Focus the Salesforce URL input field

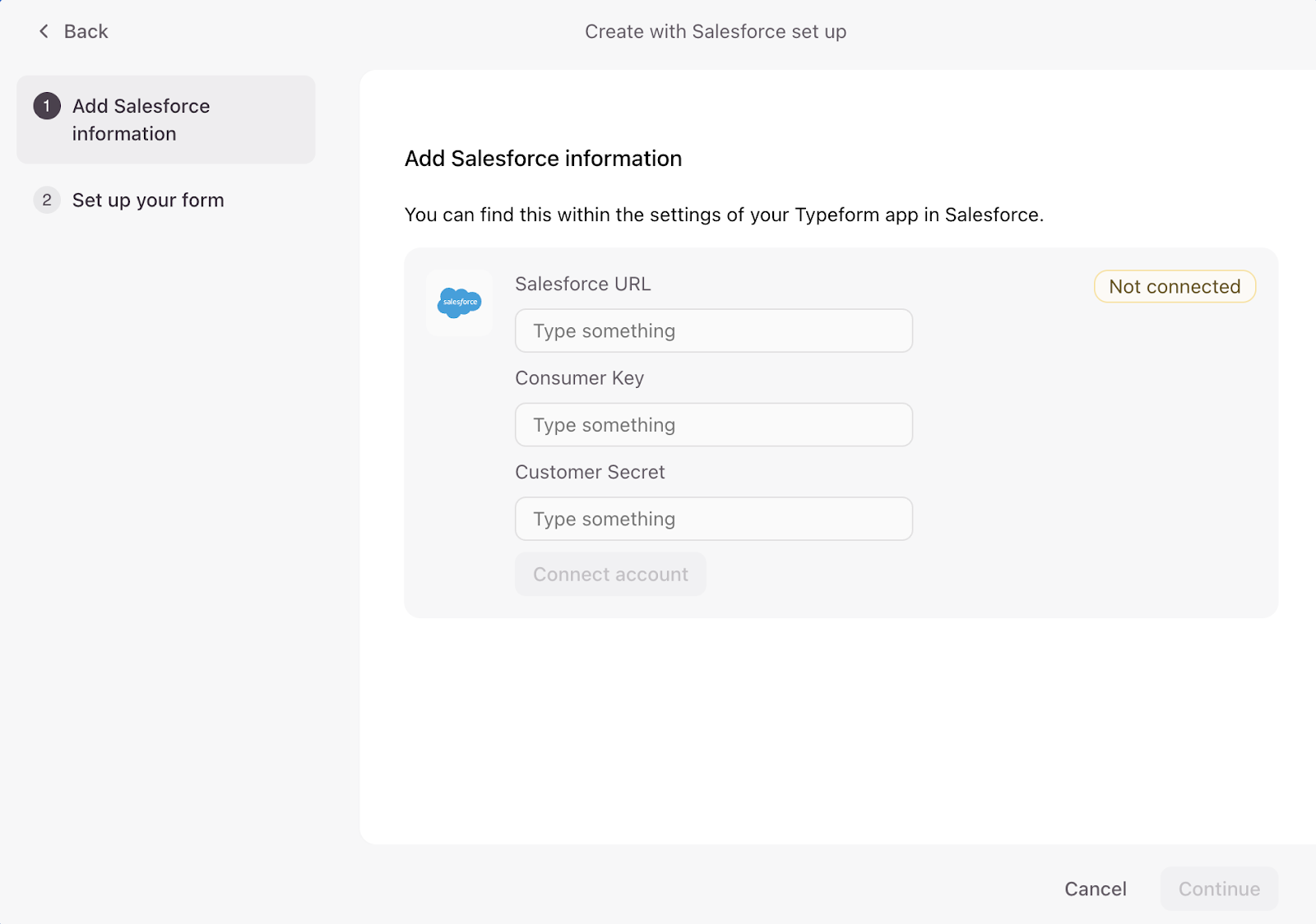click(x=713, y=330)
